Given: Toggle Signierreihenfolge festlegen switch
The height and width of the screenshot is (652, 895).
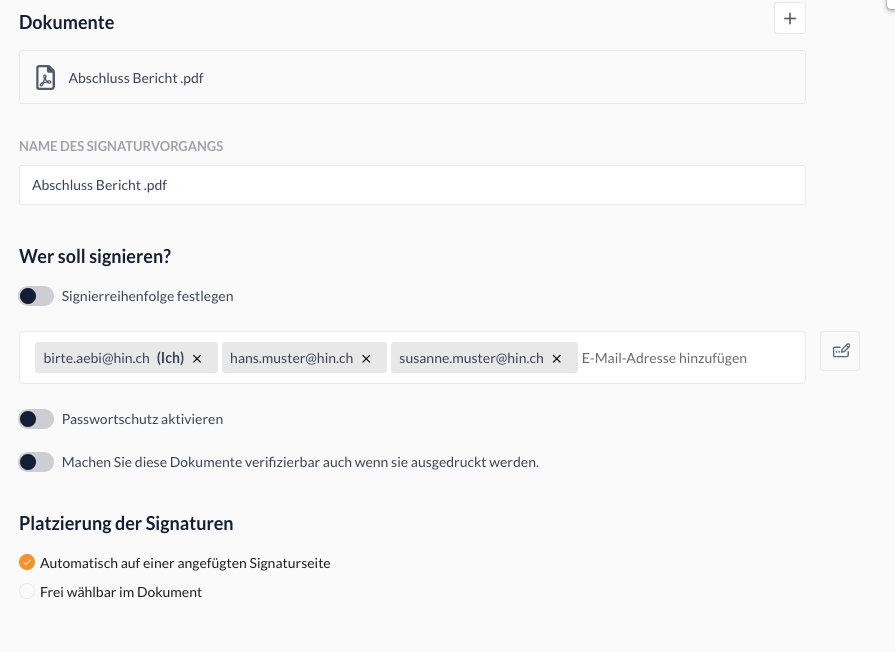Looking at the screenshot, I should click(x=36, y=296).
